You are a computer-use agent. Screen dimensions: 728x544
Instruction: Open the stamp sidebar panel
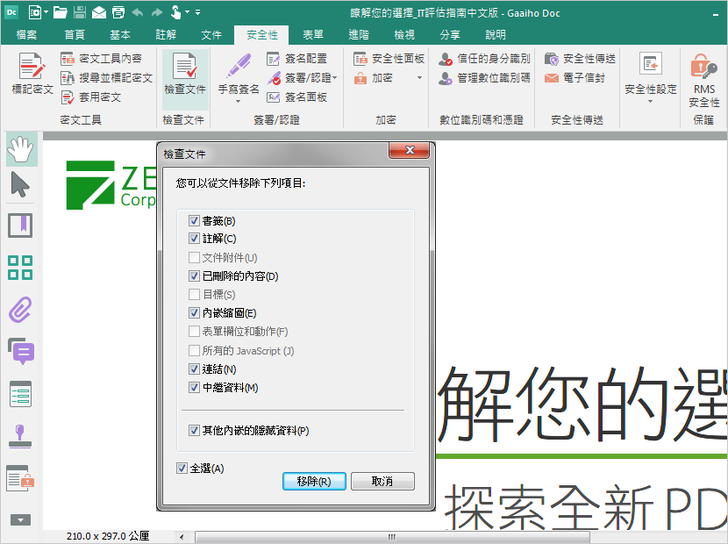pyautogui.click(x=20, y=436)
